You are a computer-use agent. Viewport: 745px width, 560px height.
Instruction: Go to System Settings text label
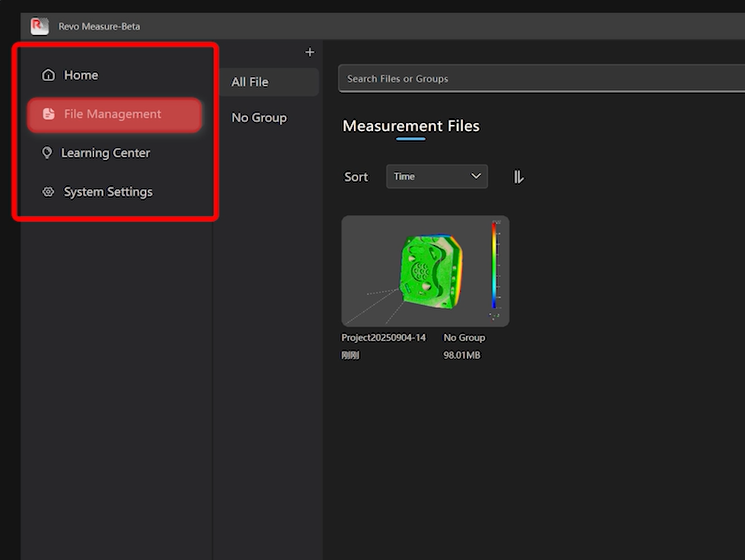108,192
